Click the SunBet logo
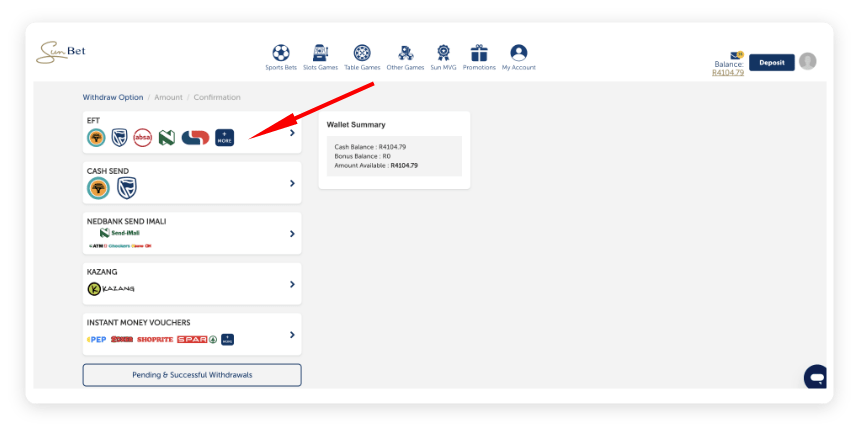 pos(61,52)
